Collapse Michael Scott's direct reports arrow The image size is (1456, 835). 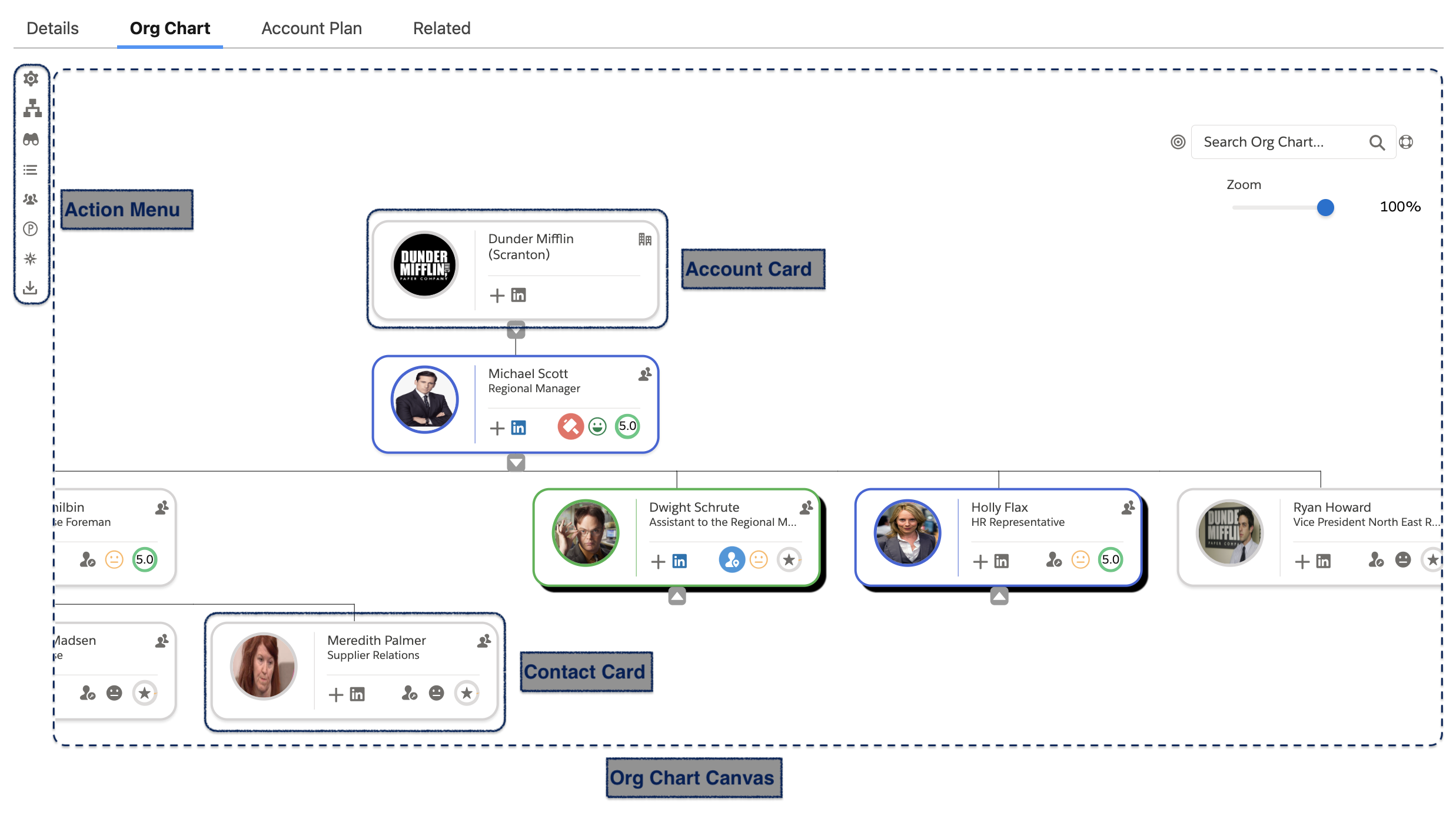(515, 462)
